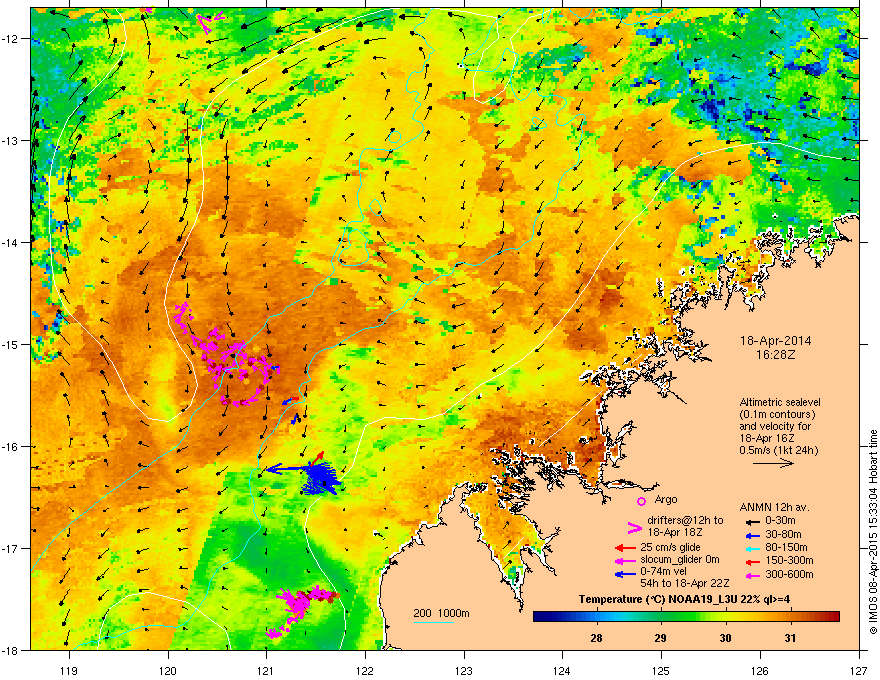Click the blue 0-74m vel arrow in legend
Screen dimensions: 880x680
click(x=625, y=574)
